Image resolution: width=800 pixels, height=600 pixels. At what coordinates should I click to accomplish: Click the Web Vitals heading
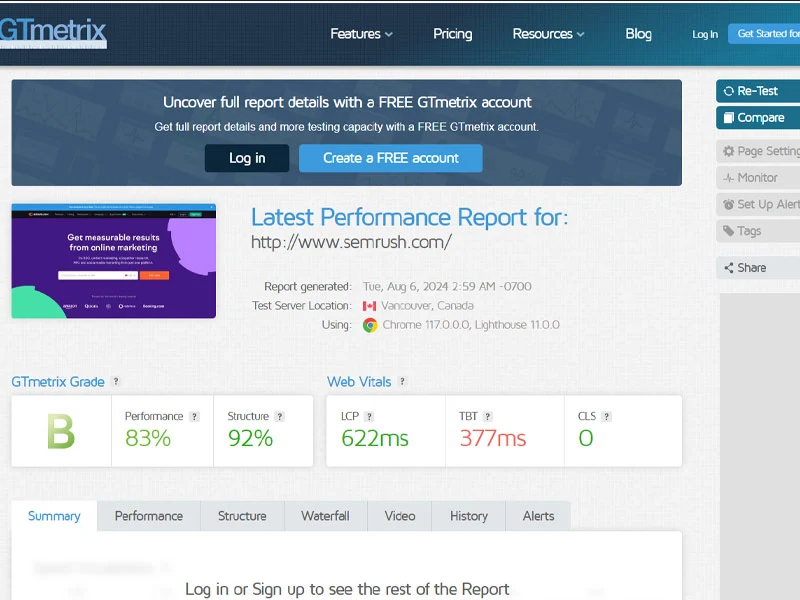point(359,382)
